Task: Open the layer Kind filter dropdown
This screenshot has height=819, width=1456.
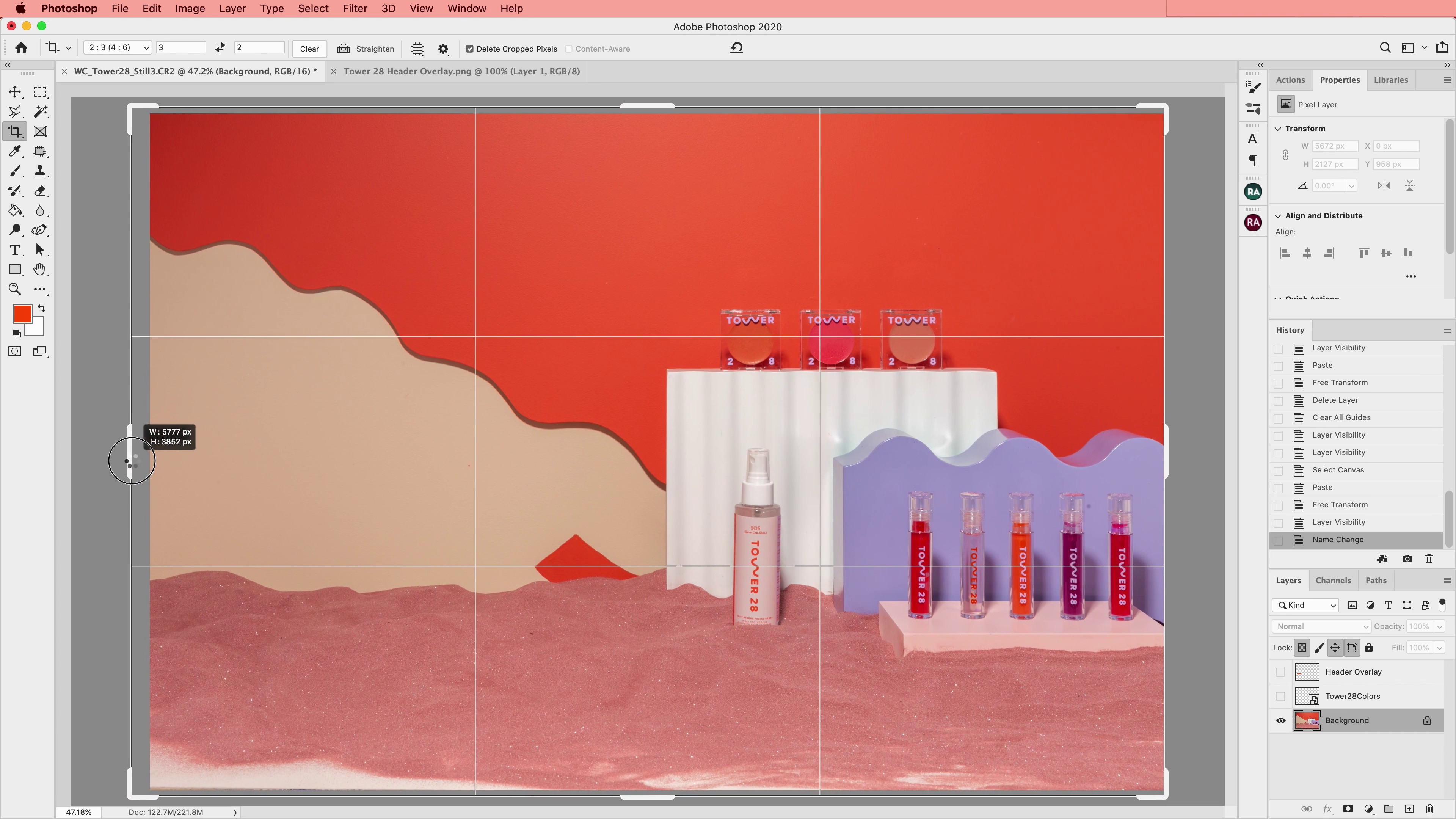Action: pos(1305,606)
